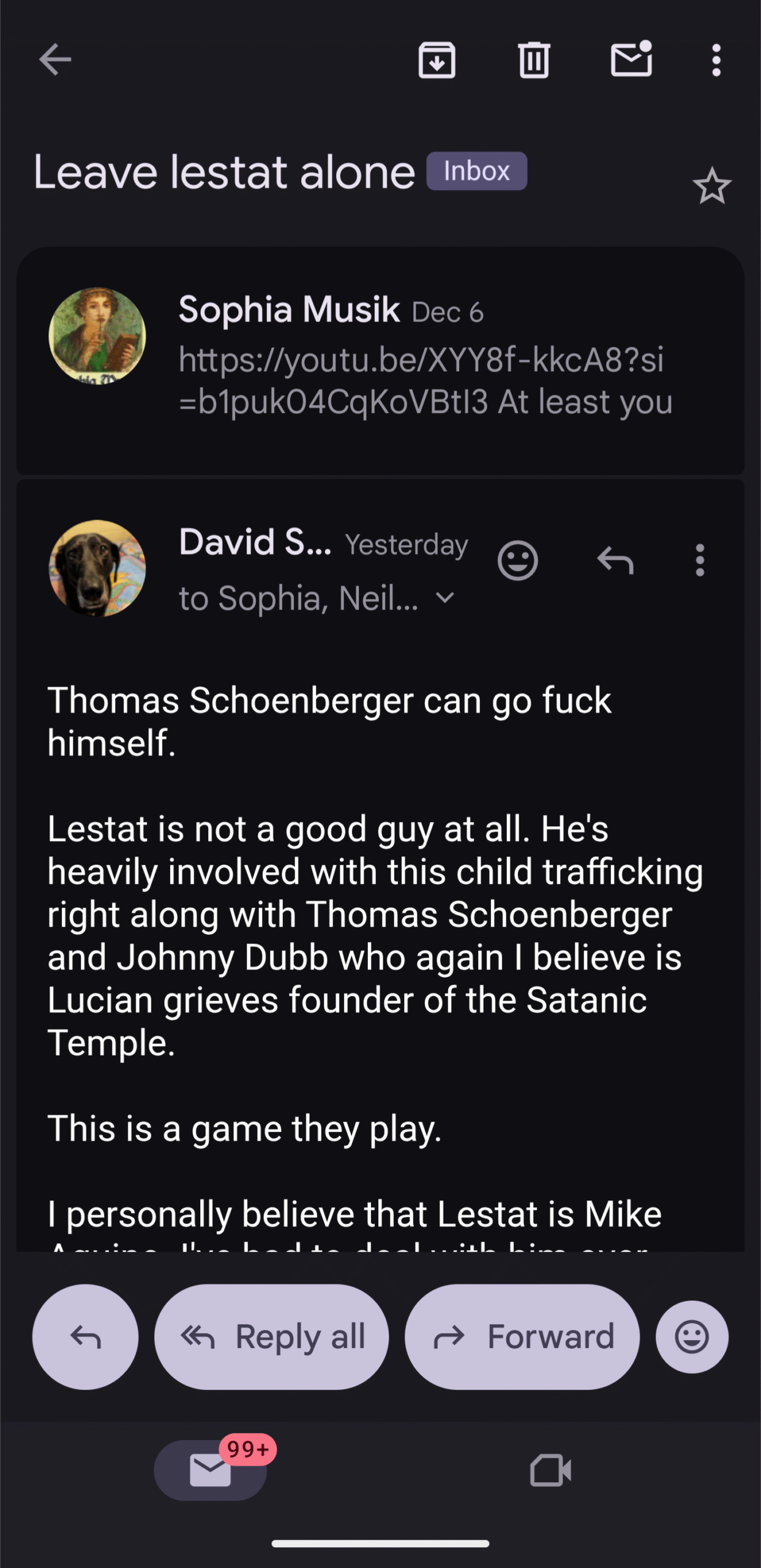761x1568 pixels.
Task: Go back to the inbox list
Action: click(55, 60)
